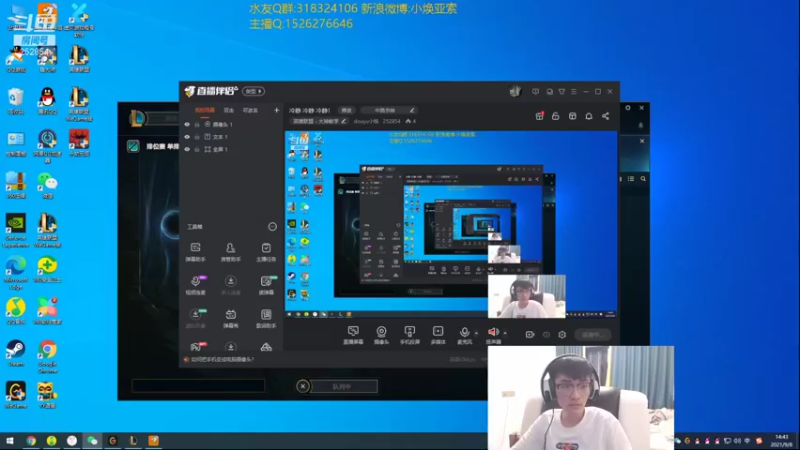Open settings gear in League client window

coord(628,108)
